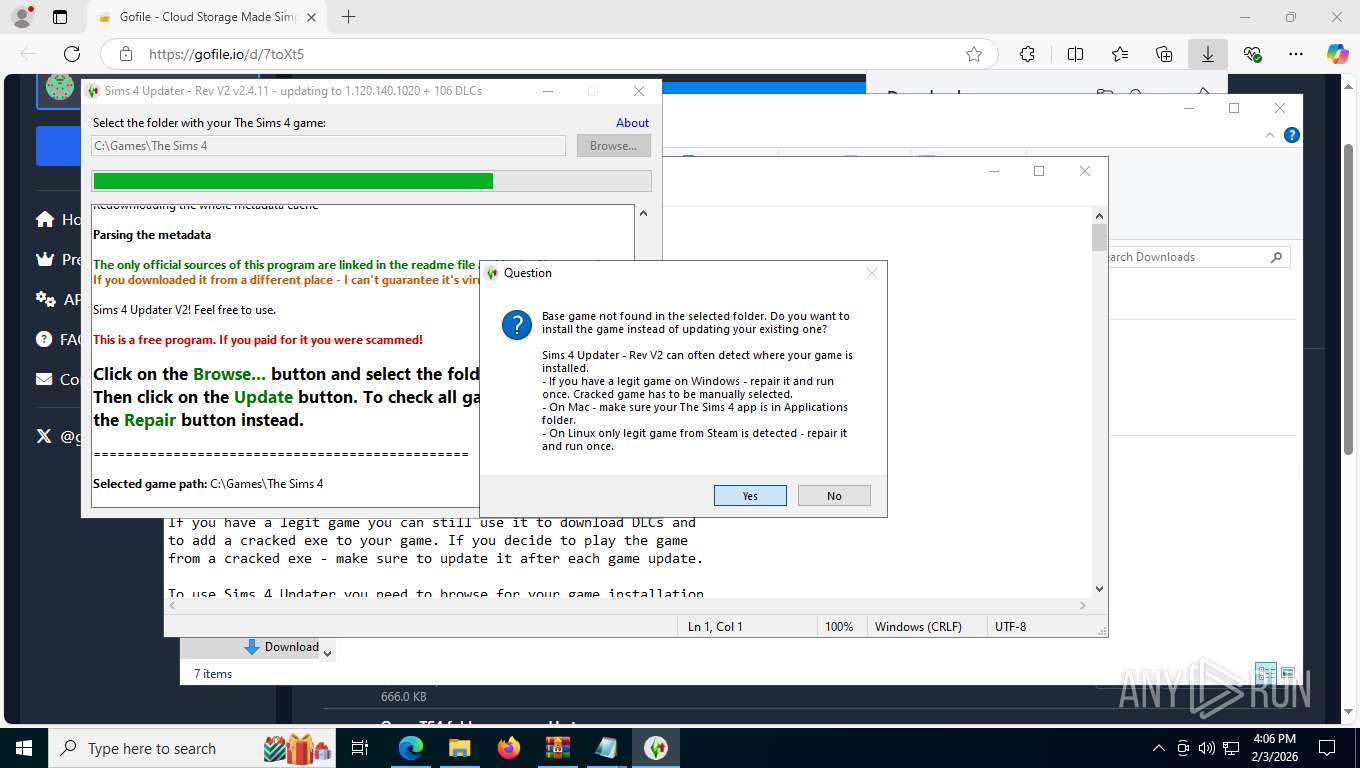
Task: Click the green update progress bar
Action: pos(371,181)
